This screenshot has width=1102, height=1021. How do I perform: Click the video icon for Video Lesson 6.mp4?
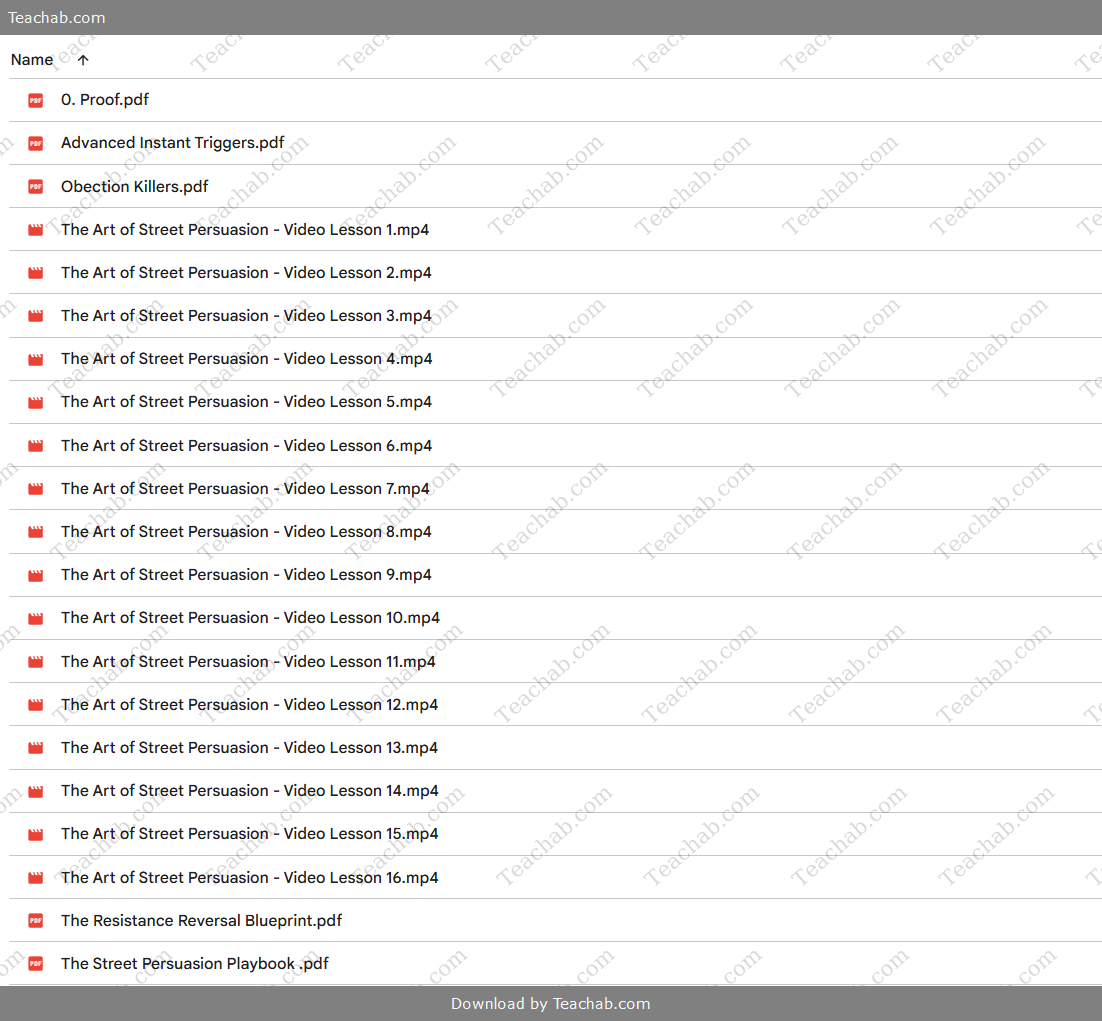[x=36, y=446]
